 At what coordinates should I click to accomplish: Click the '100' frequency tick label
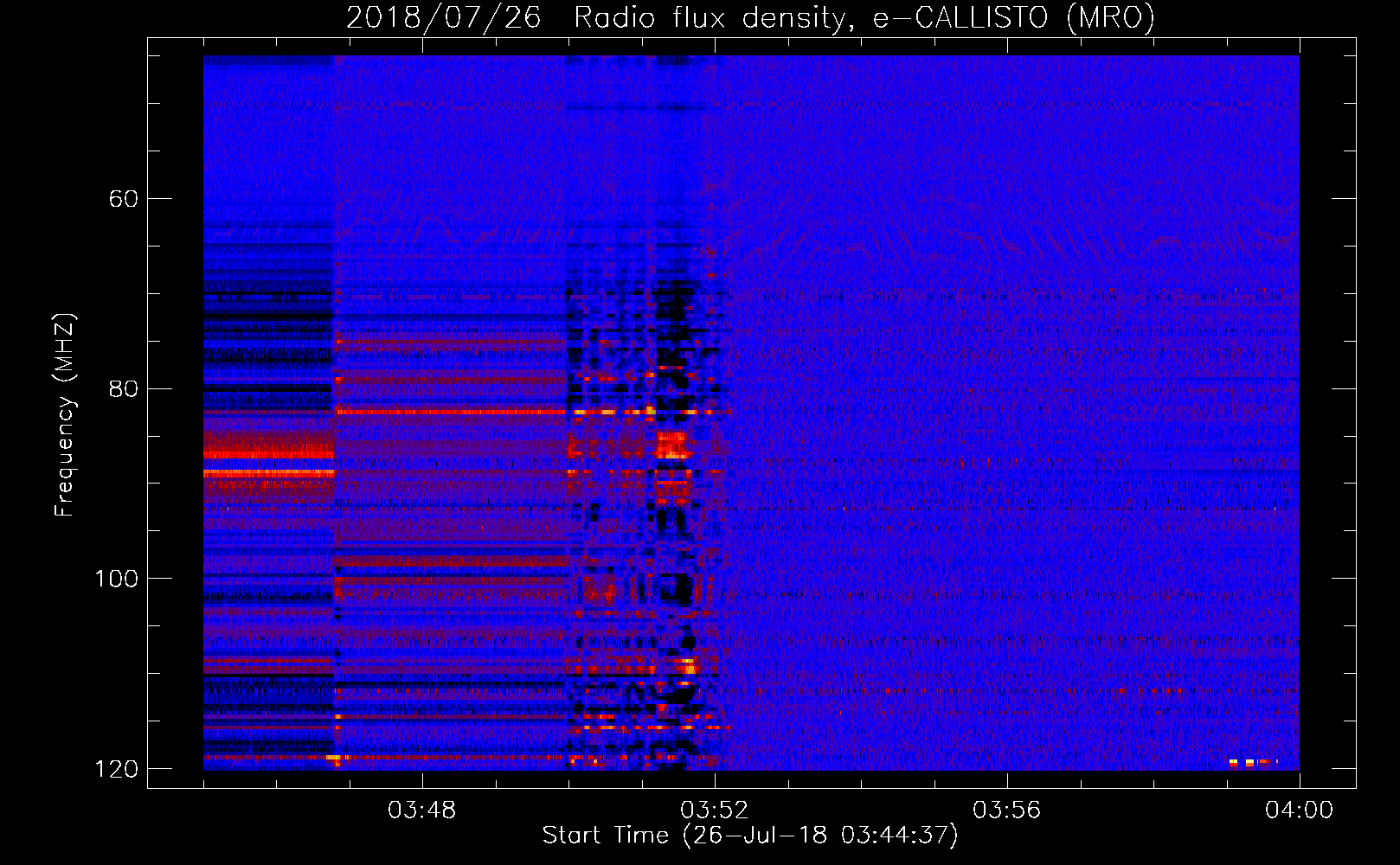(x=116, y=579)
